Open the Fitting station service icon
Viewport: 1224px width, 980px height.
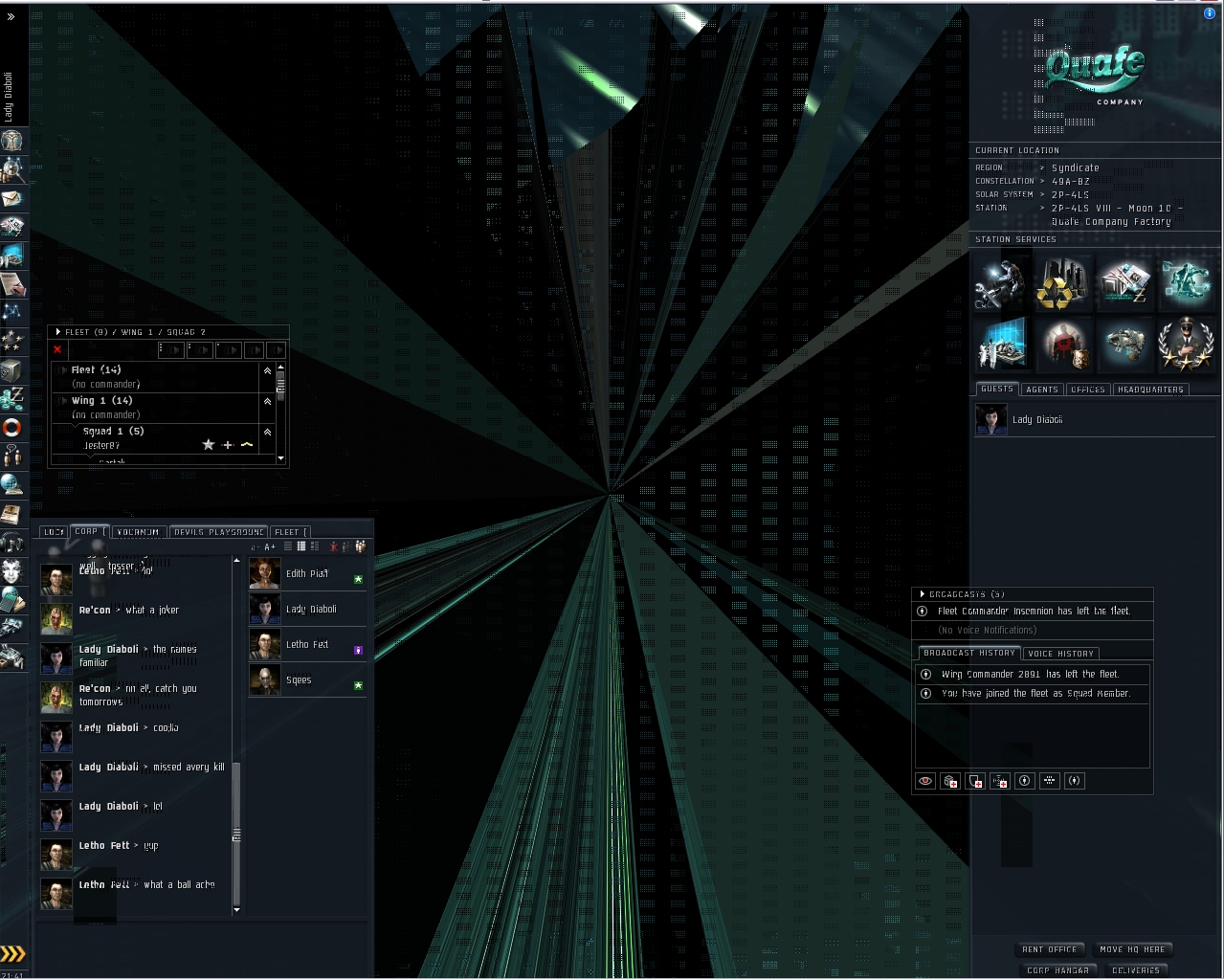point(1185,284)
